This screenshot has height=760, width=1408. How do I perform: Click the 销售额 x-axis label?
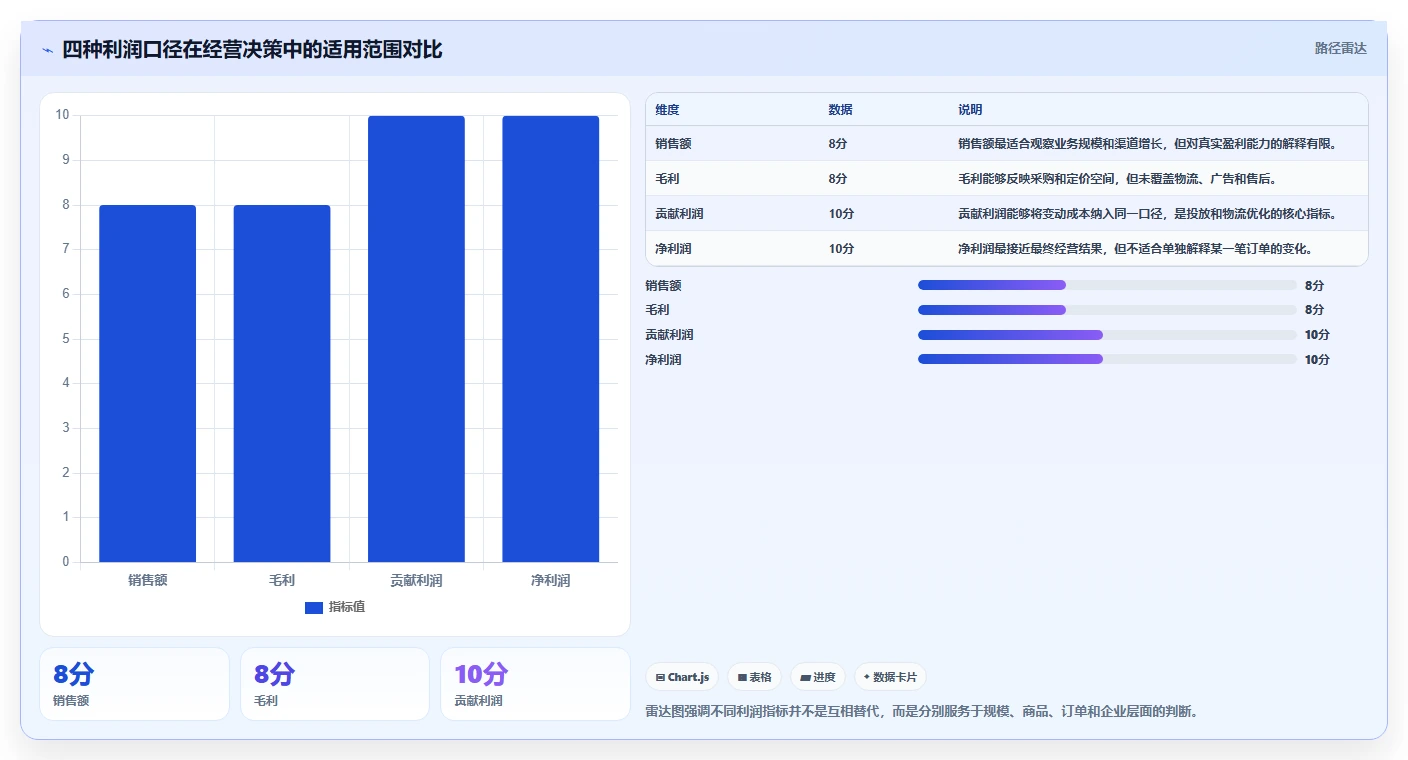[x=148, y=580]
